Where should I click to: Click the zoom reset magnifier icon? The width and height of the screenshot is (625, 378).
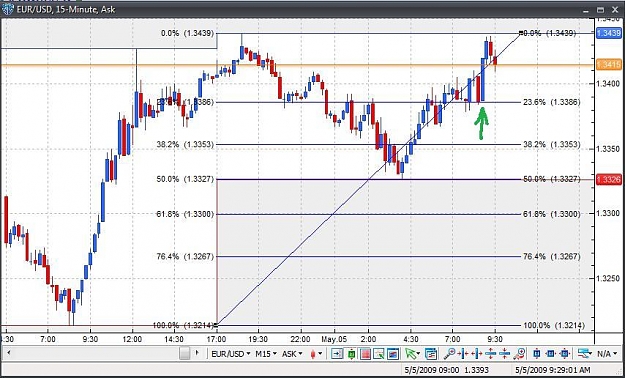point(519,354)
